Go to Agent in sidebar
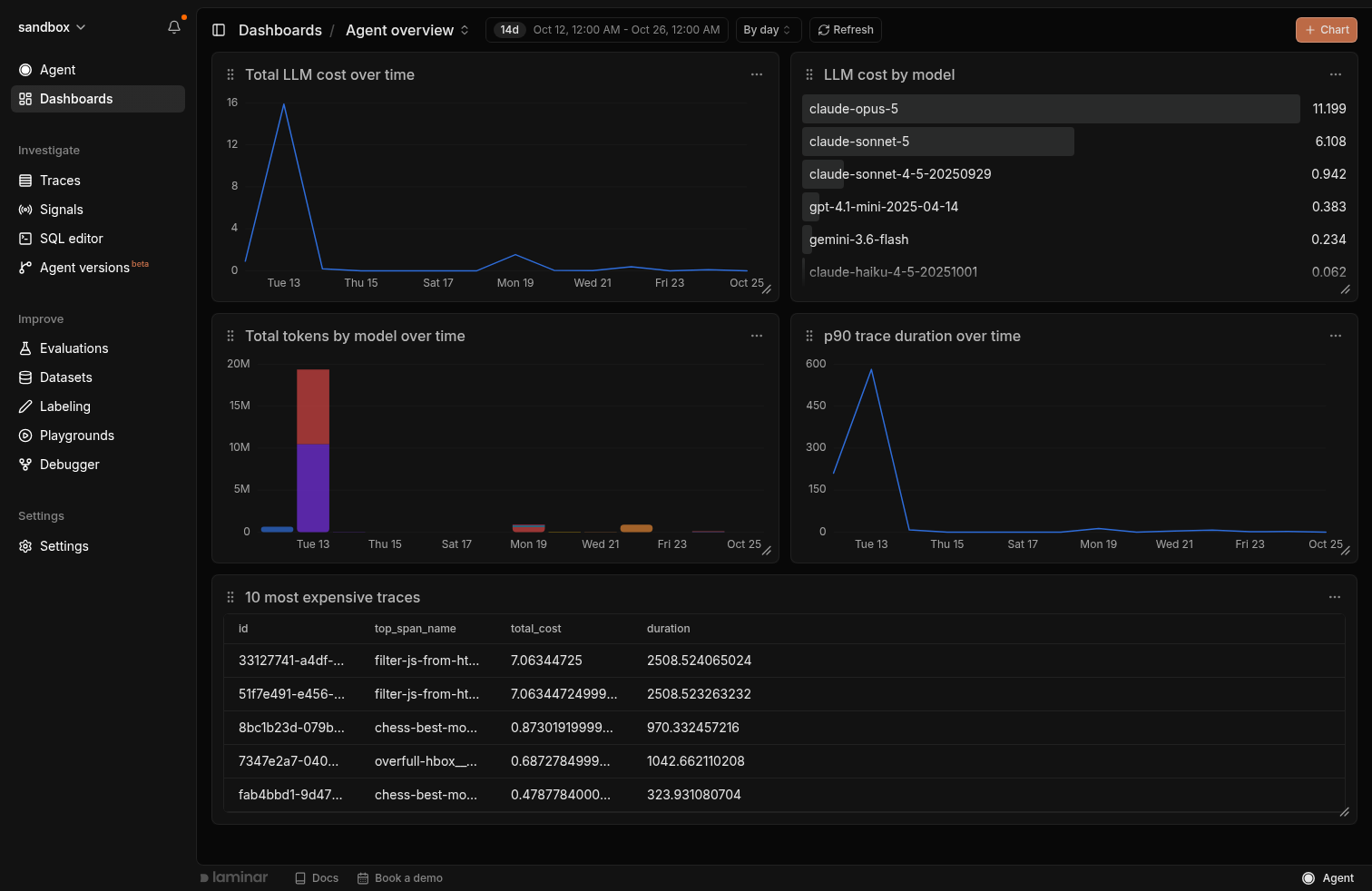This screenshot has height=891, width=1372. tap(98, 70)
